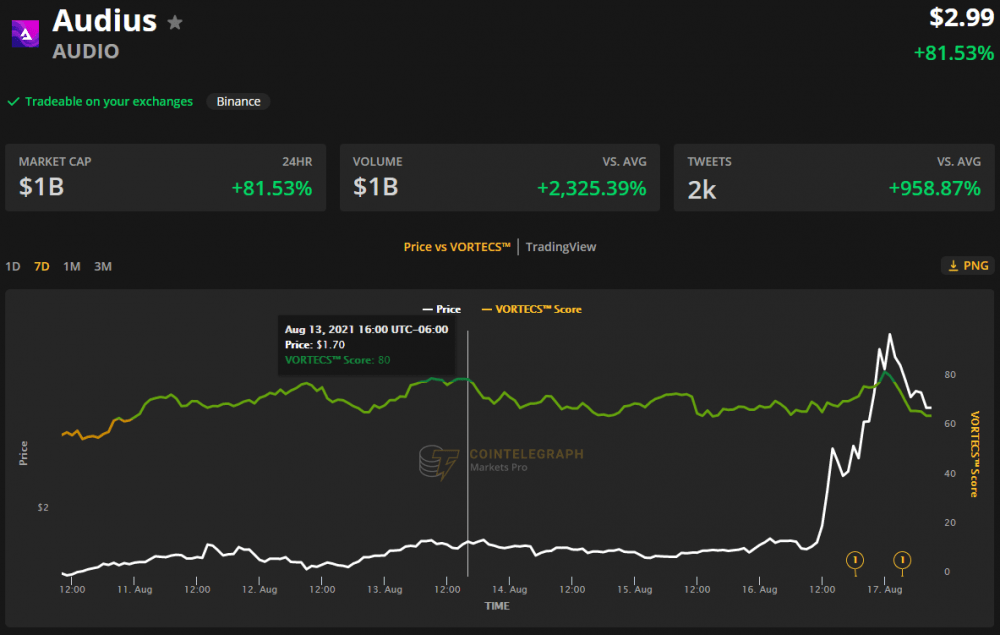Screen dimensions: 1000x635
Task: Click the Market Cap card
Action: click(x=166, y=177)
